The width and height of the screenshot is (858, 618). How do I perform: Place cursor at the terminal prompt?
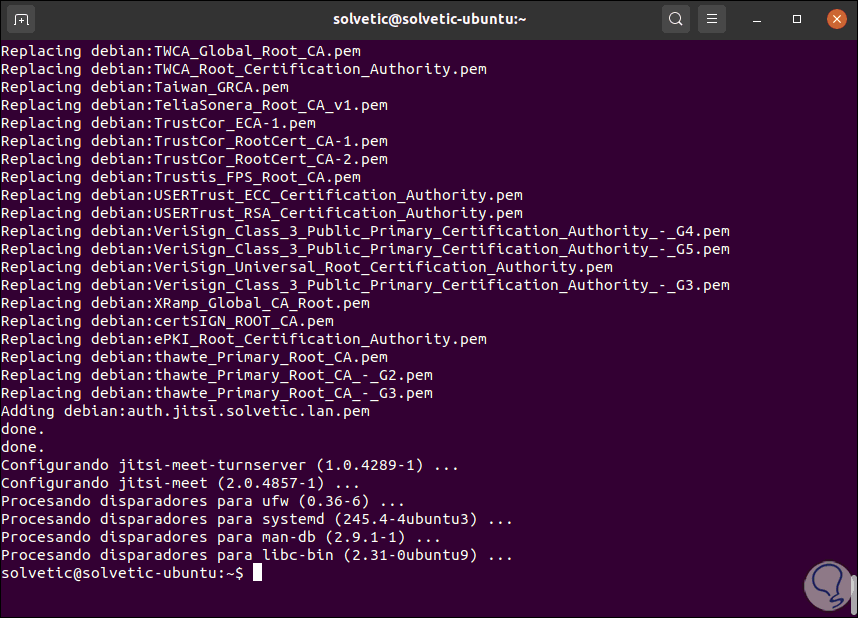[x=257, y=573]
